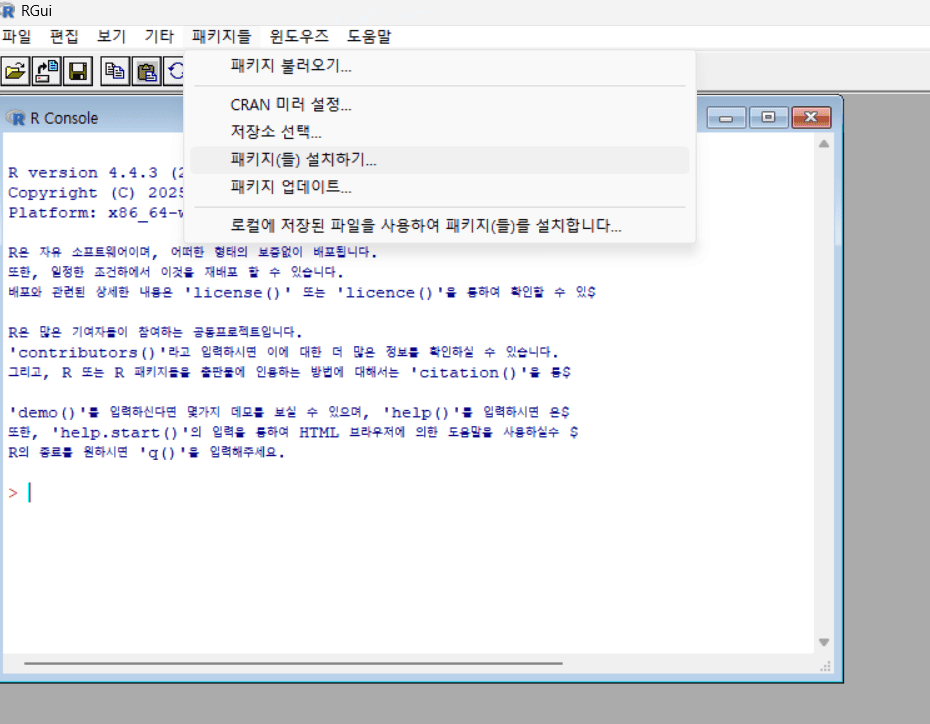Click the Open script folder icon
The height and width of the screenshot is (724, 930).
pyautogui.click(x=15, y=71)
